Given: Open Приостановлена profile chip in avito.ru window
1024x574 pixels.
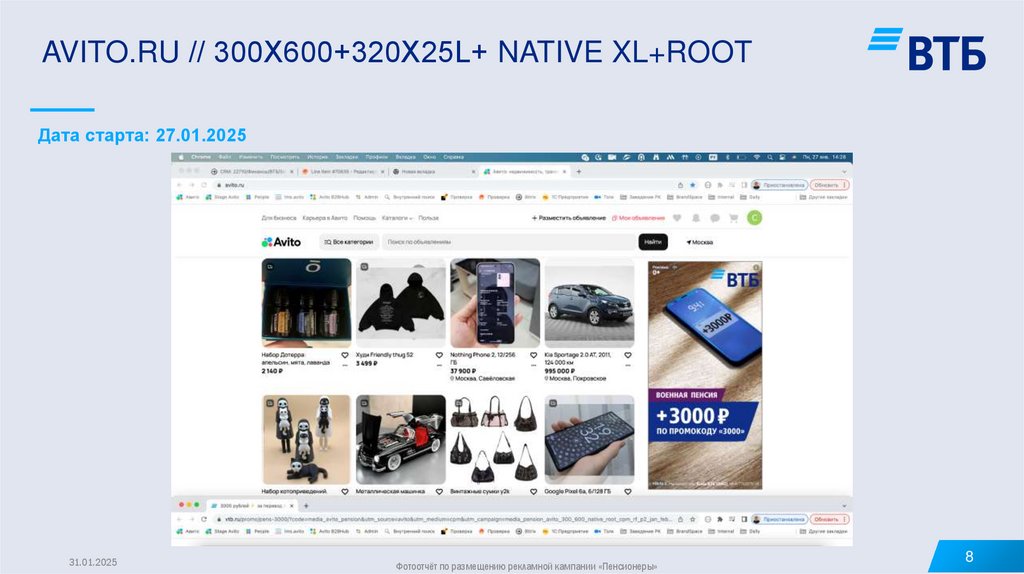Looking at the screenshot, I should (x=780, y=185).
